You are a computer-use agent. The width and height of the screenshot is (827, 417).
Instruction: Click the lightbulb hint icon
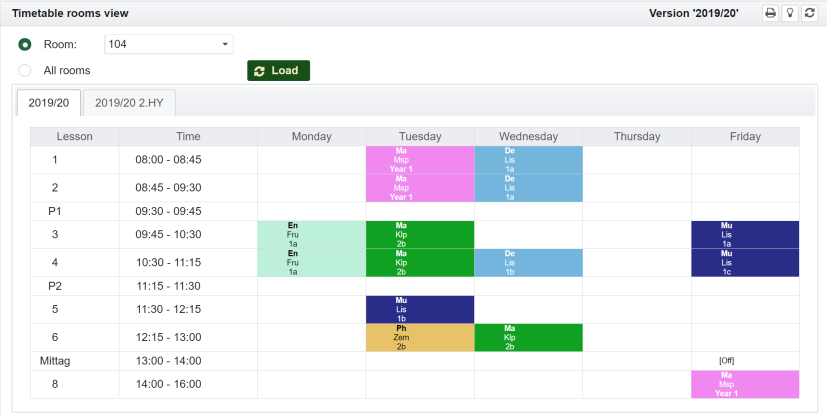click(789, 13)
